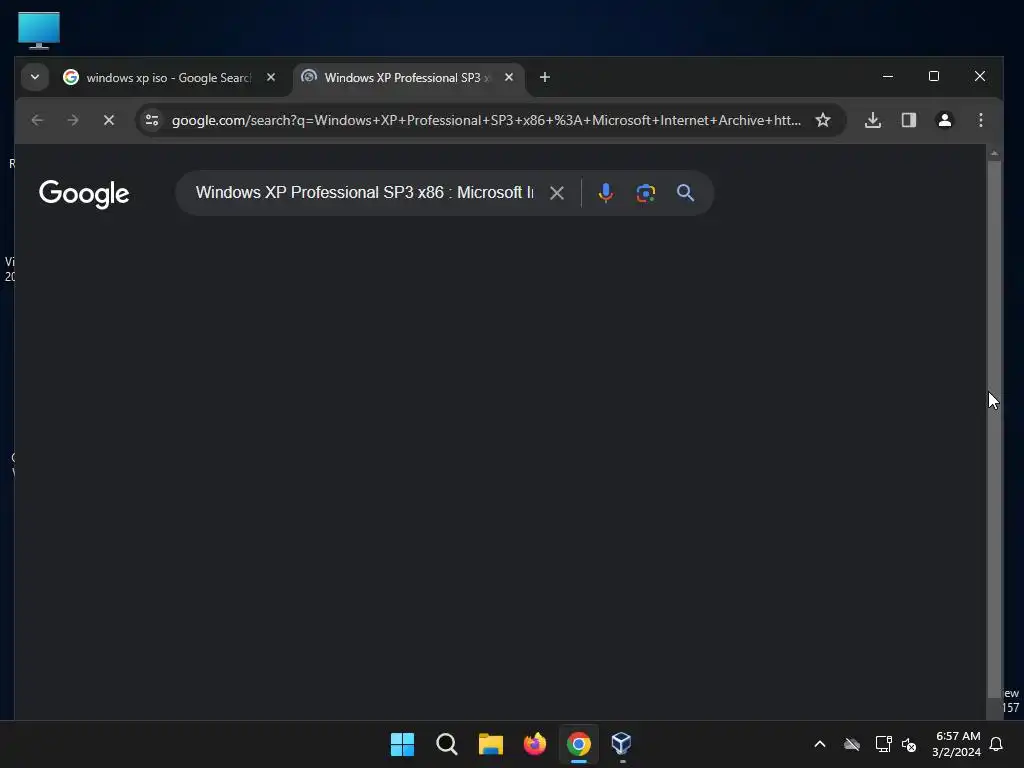
Task: Start voice search with microphone icon
Action: [605, 193]
